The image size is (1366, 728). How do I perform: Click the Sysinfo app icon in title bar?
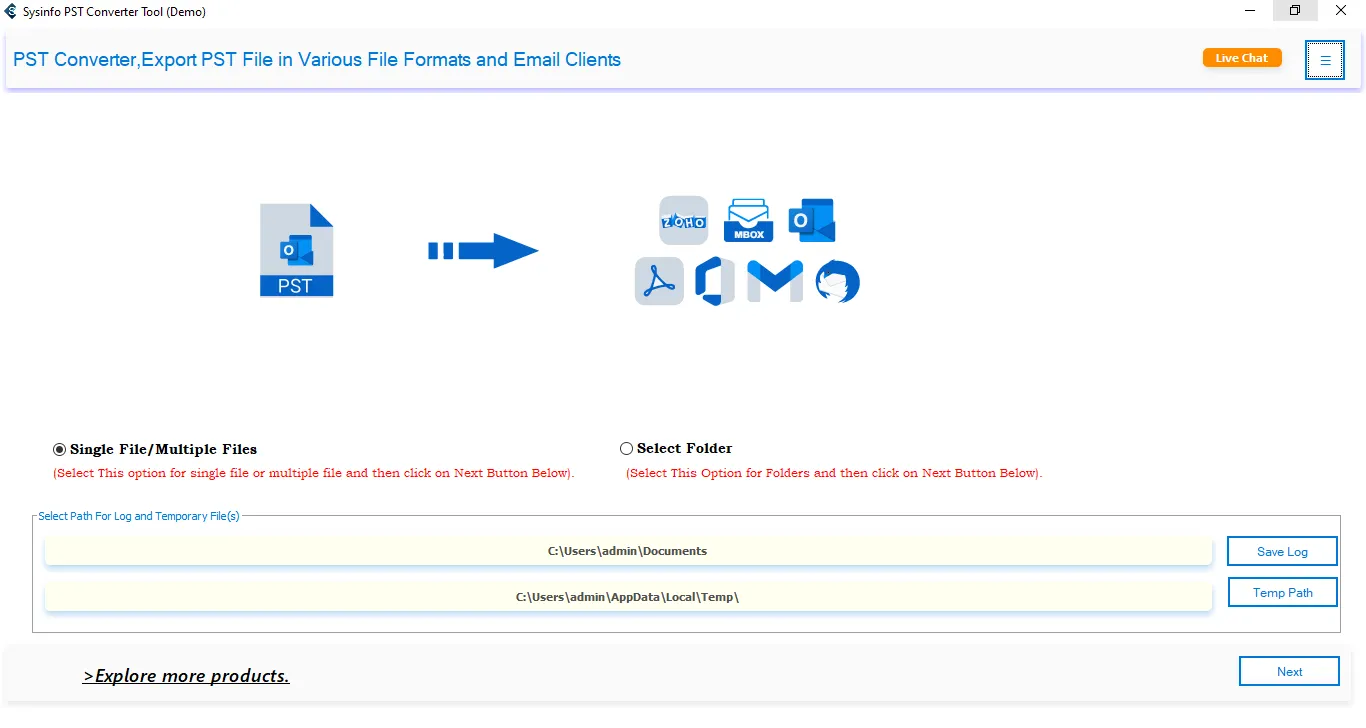(11, 11)
